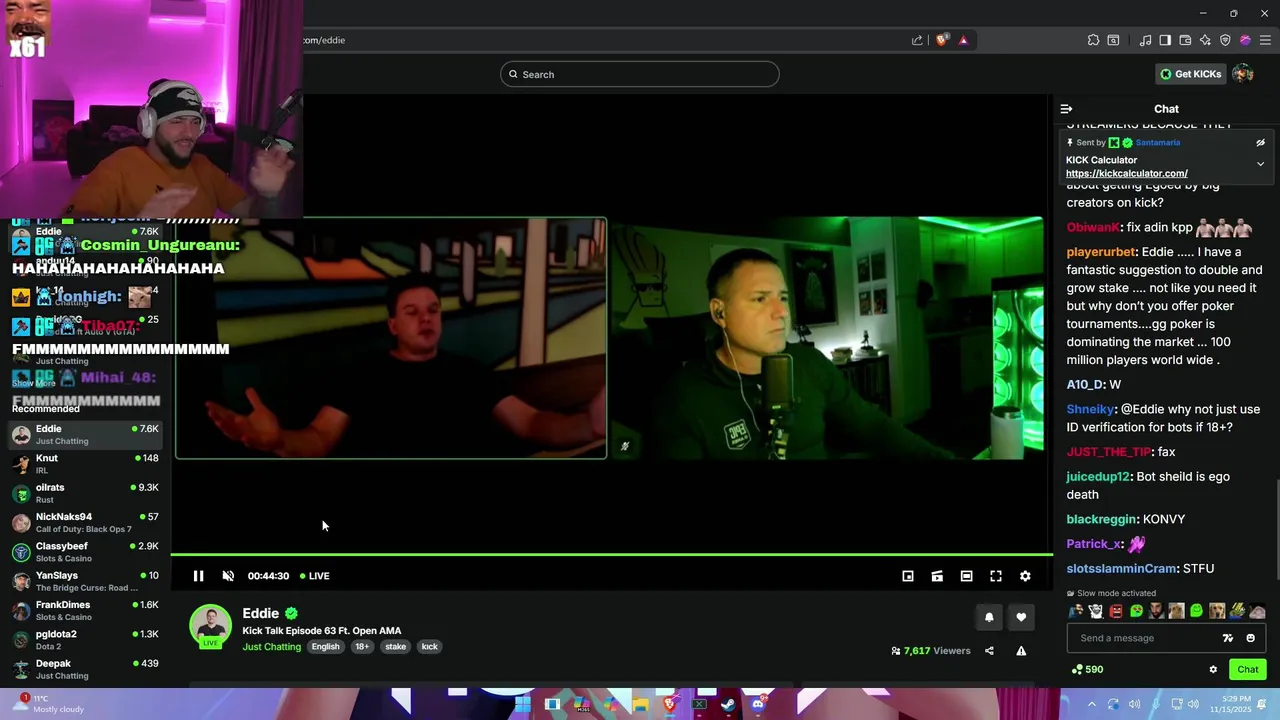Open Knut's channel in Recommended

click(x=85, y=464)
